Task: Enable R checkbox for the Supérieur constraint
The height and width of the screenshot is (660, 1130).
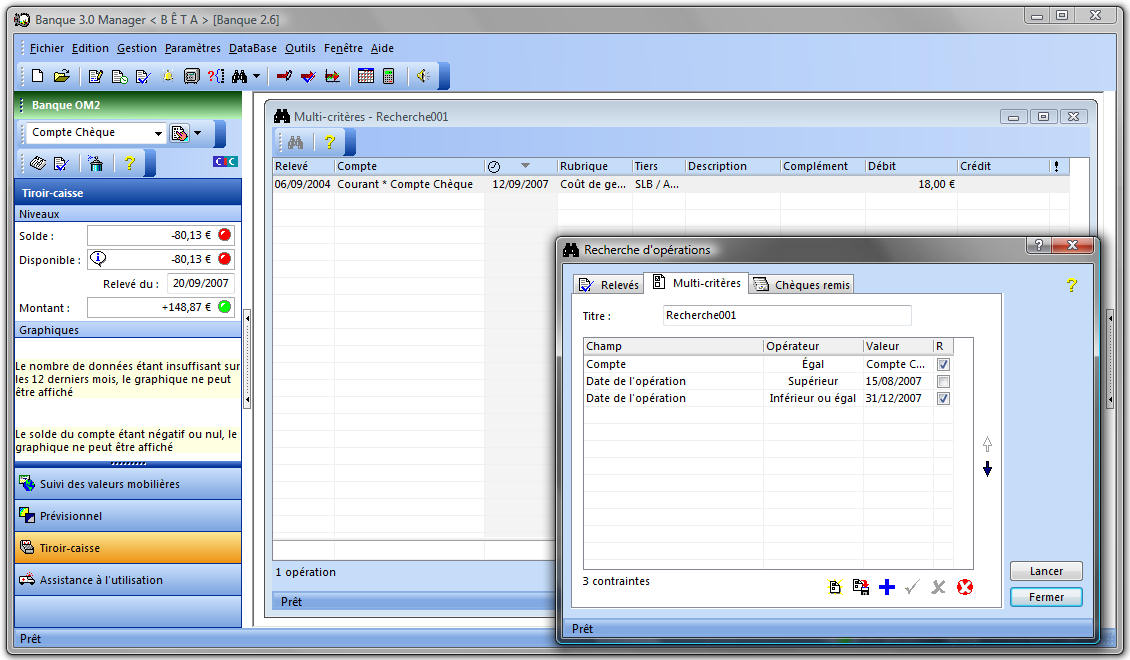Action: tap(943, 382)
